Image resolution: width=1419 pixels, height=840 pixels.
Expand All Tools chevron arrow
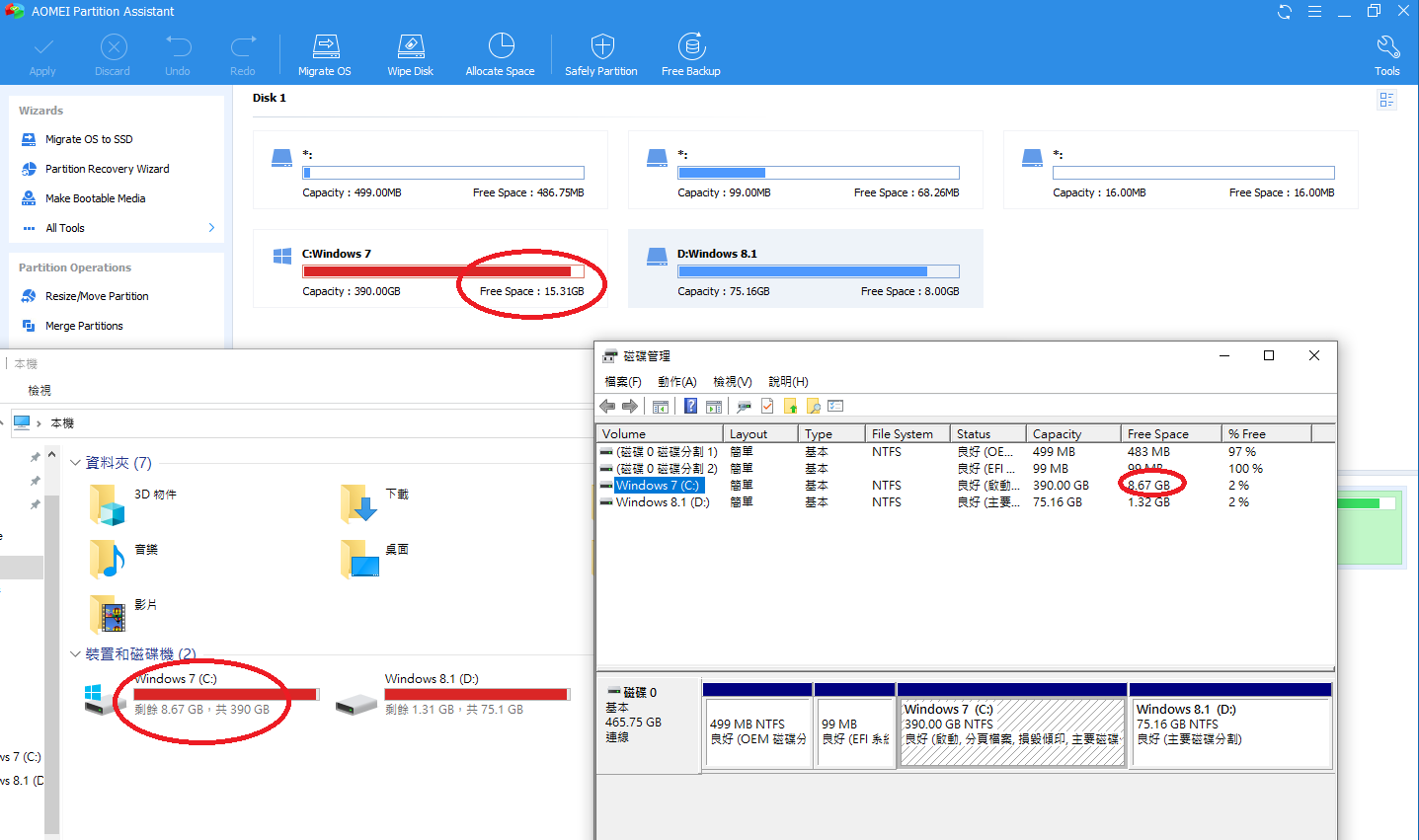211,228
